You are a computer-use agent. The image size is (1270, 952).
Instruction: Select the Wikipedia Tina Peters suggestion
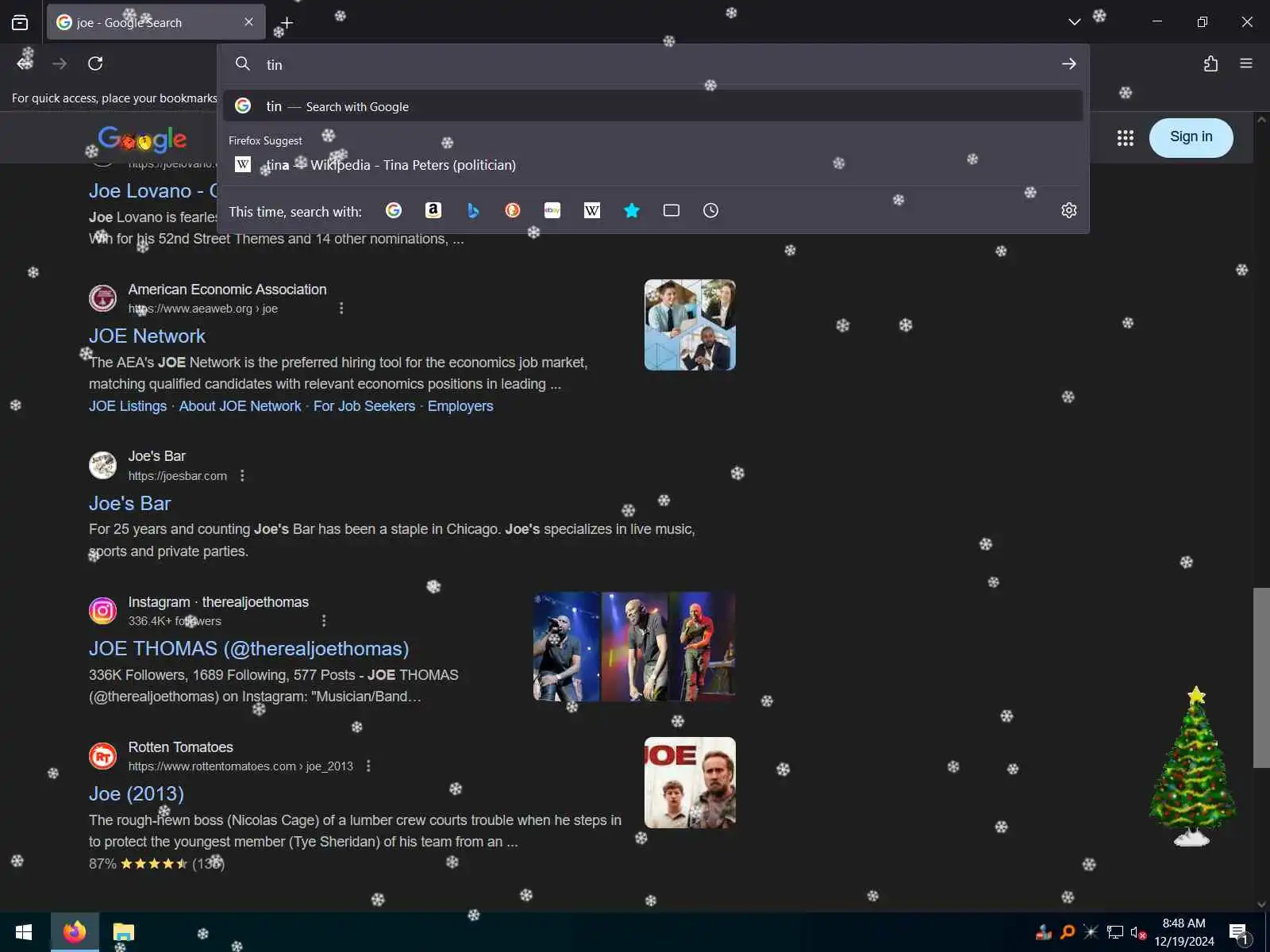click(652, 165)
